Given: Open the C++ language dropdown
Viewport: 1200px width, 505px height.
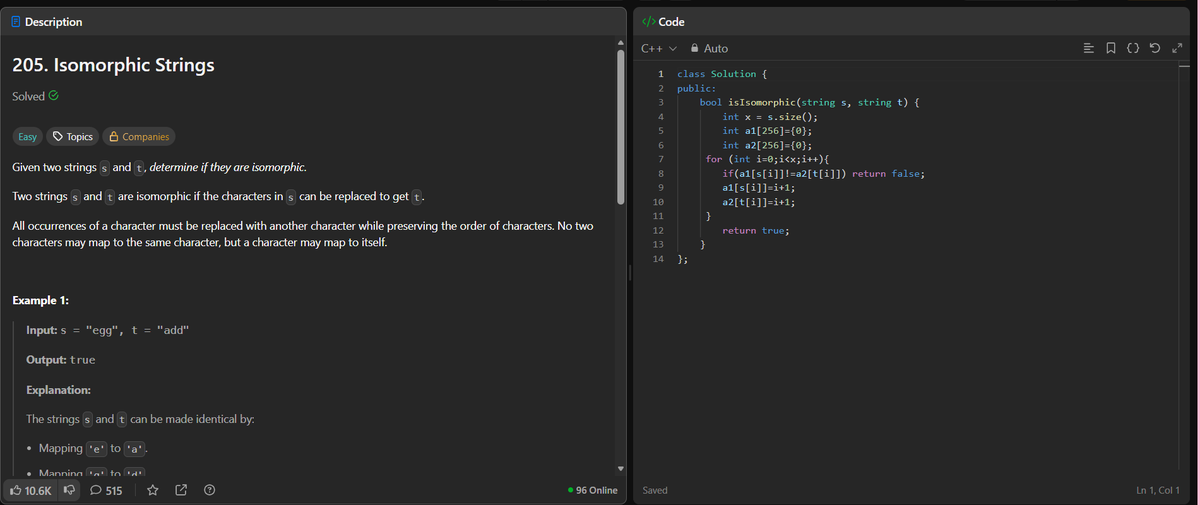Looking at the screenshot, I should point(659,48).
